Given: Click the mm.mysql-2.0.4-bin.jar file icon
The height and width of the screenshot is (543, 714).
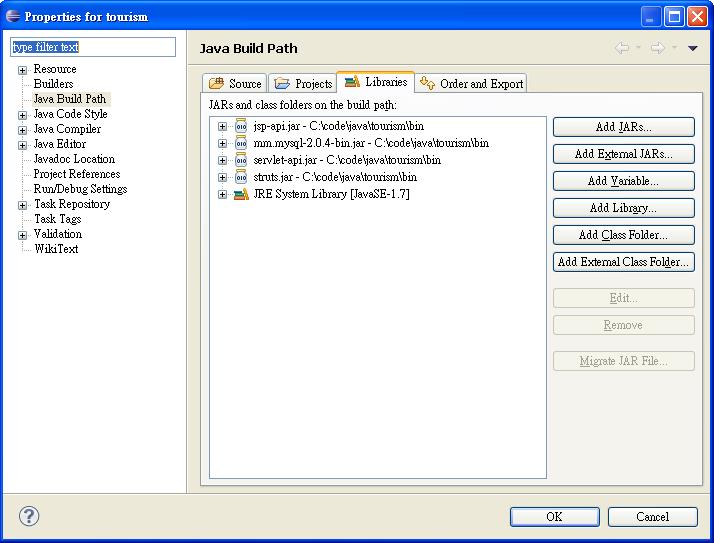Looking at the screenshot, I should tap(241, 143).
